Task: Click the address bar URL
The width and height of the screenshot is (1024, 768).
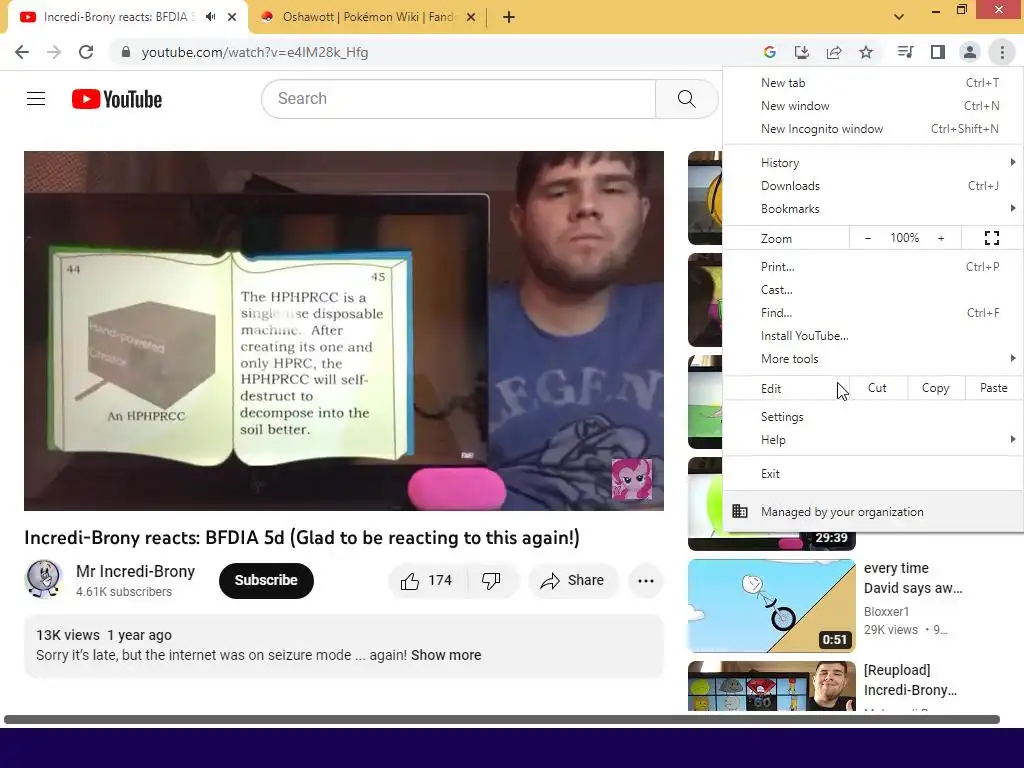Action: [x=255, y=52]
